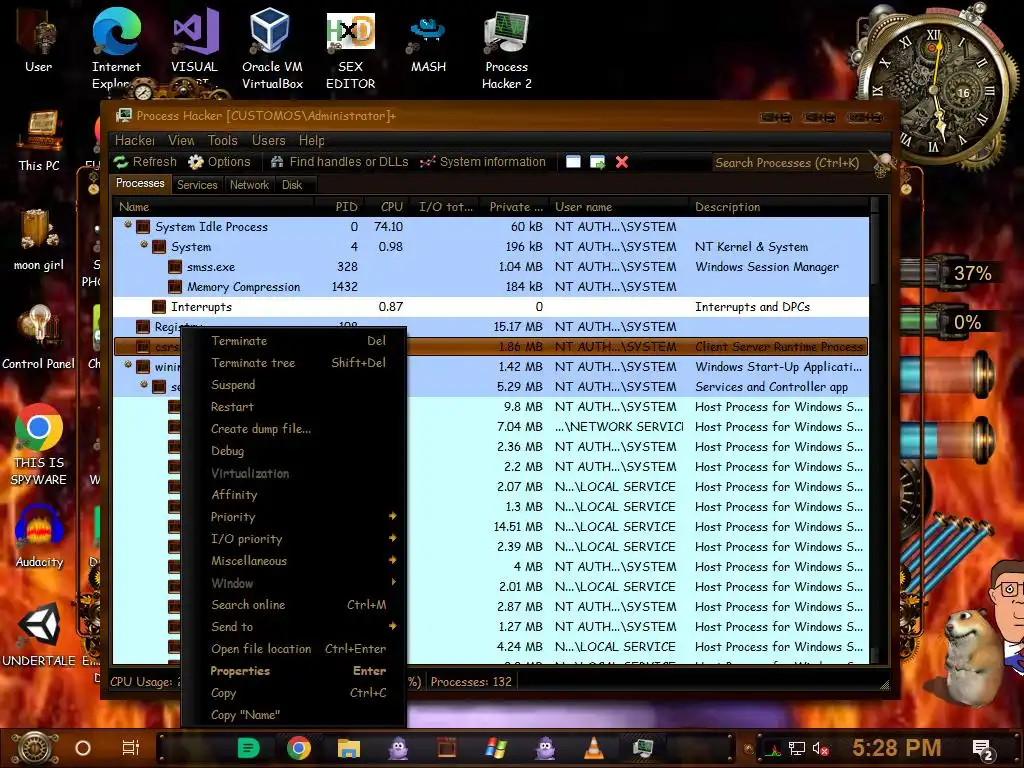Open THIS IS SPYWARE Chrome shortcut
1024x768 pixels.
coord(39,444)
